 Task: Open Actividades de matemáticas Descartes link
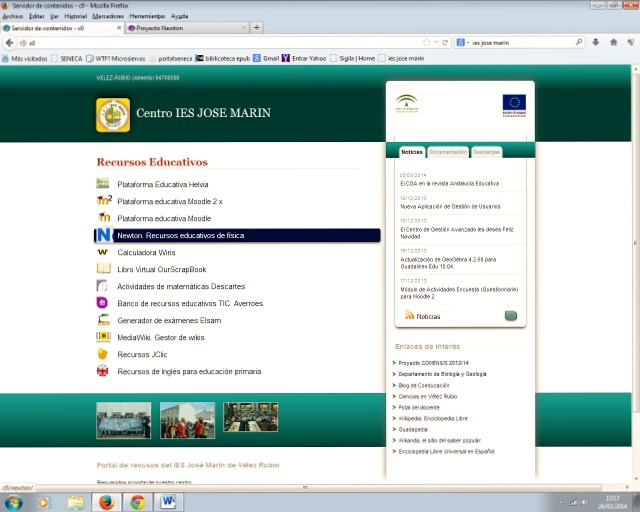[181, 286]
